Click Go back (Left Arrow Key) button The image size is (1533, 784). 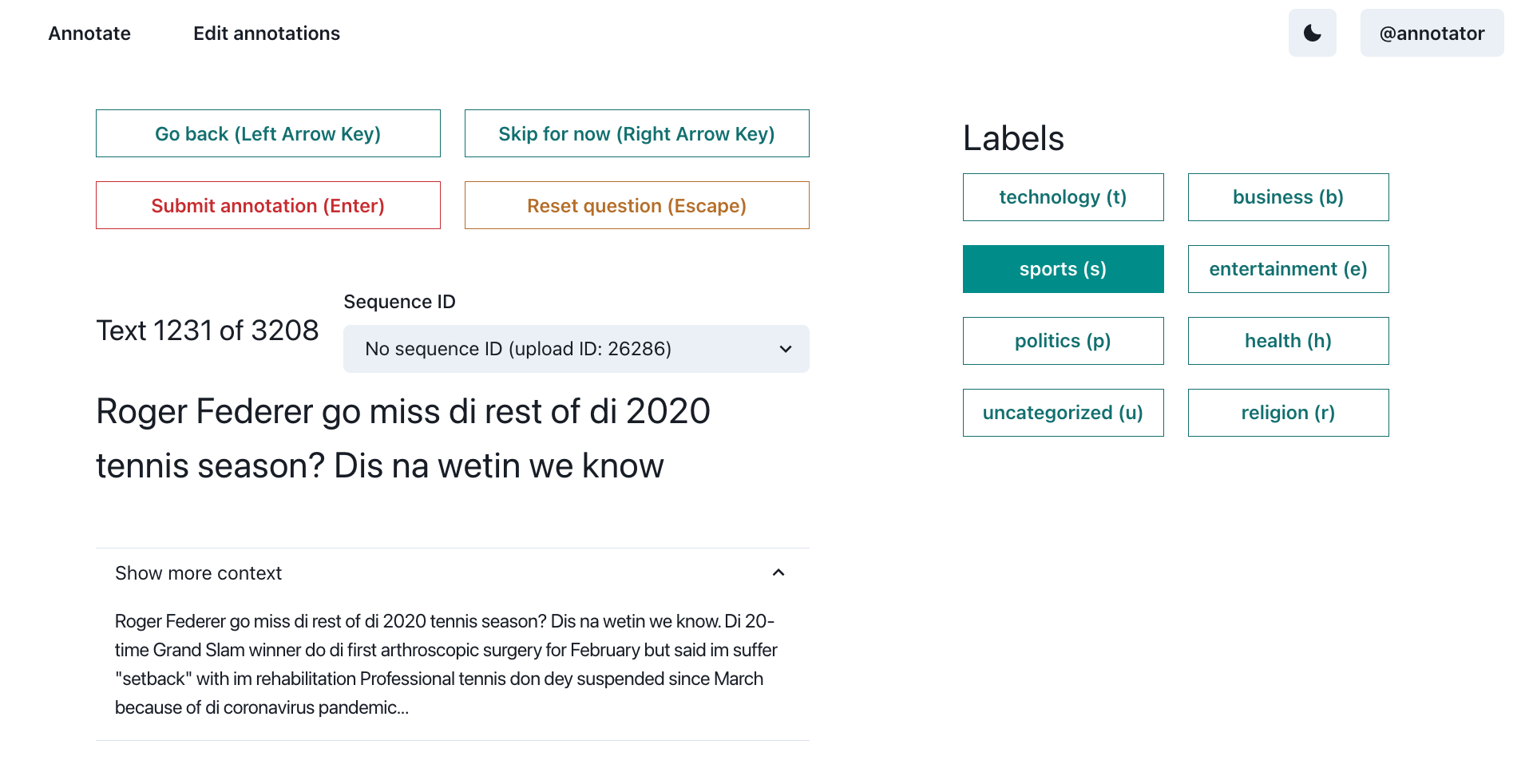click(268, 133)
